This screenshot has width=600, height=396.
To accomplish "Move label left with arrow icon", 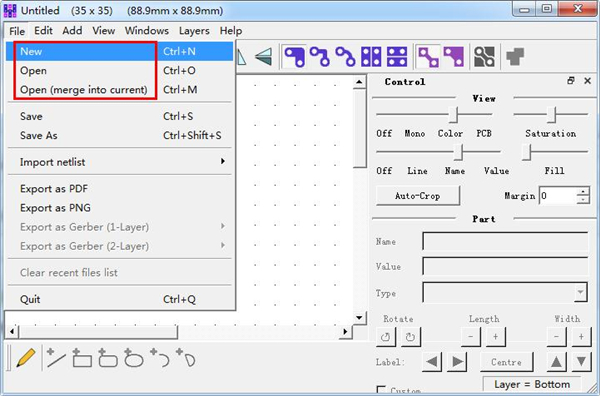I will tap(432, 362).
